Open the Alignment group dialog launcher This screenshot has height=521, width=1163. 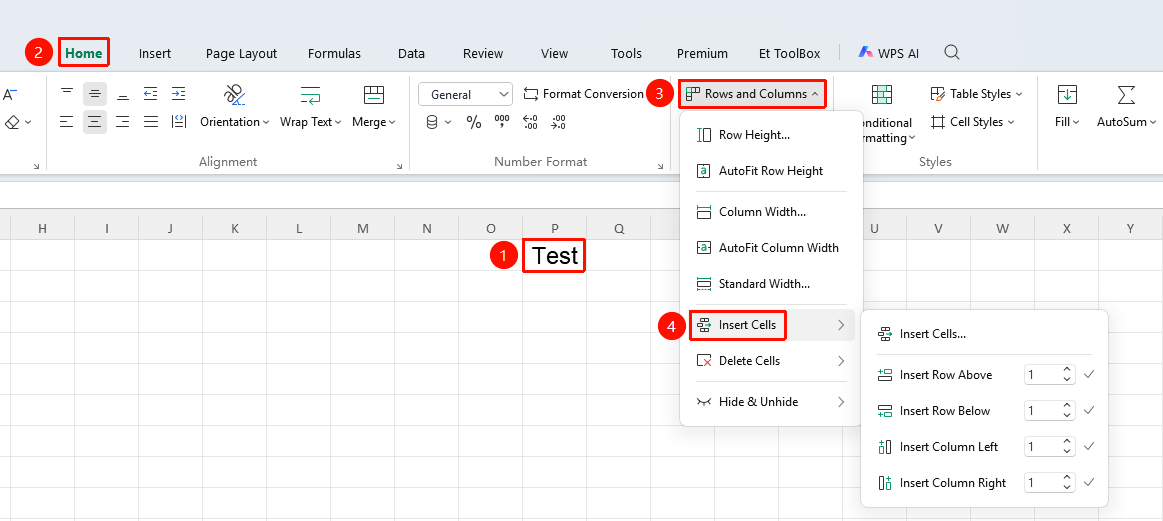[x=400, y=166]
